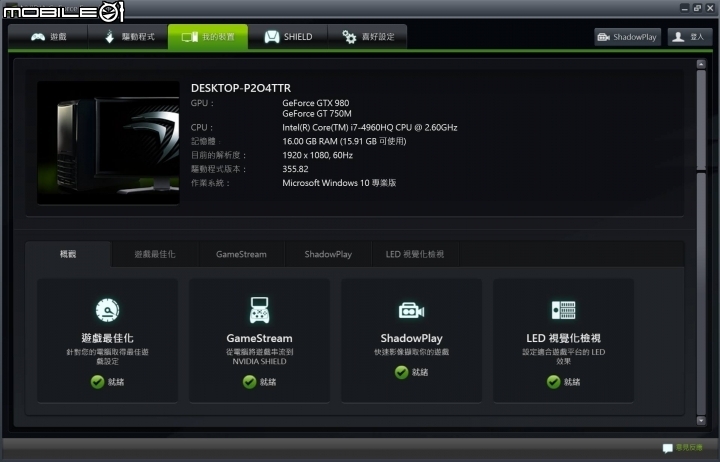This screenshot has height=462, width=720.
Task: Click the DESKTOP-P2O4TTR computer name
Action: click(241, 88)
